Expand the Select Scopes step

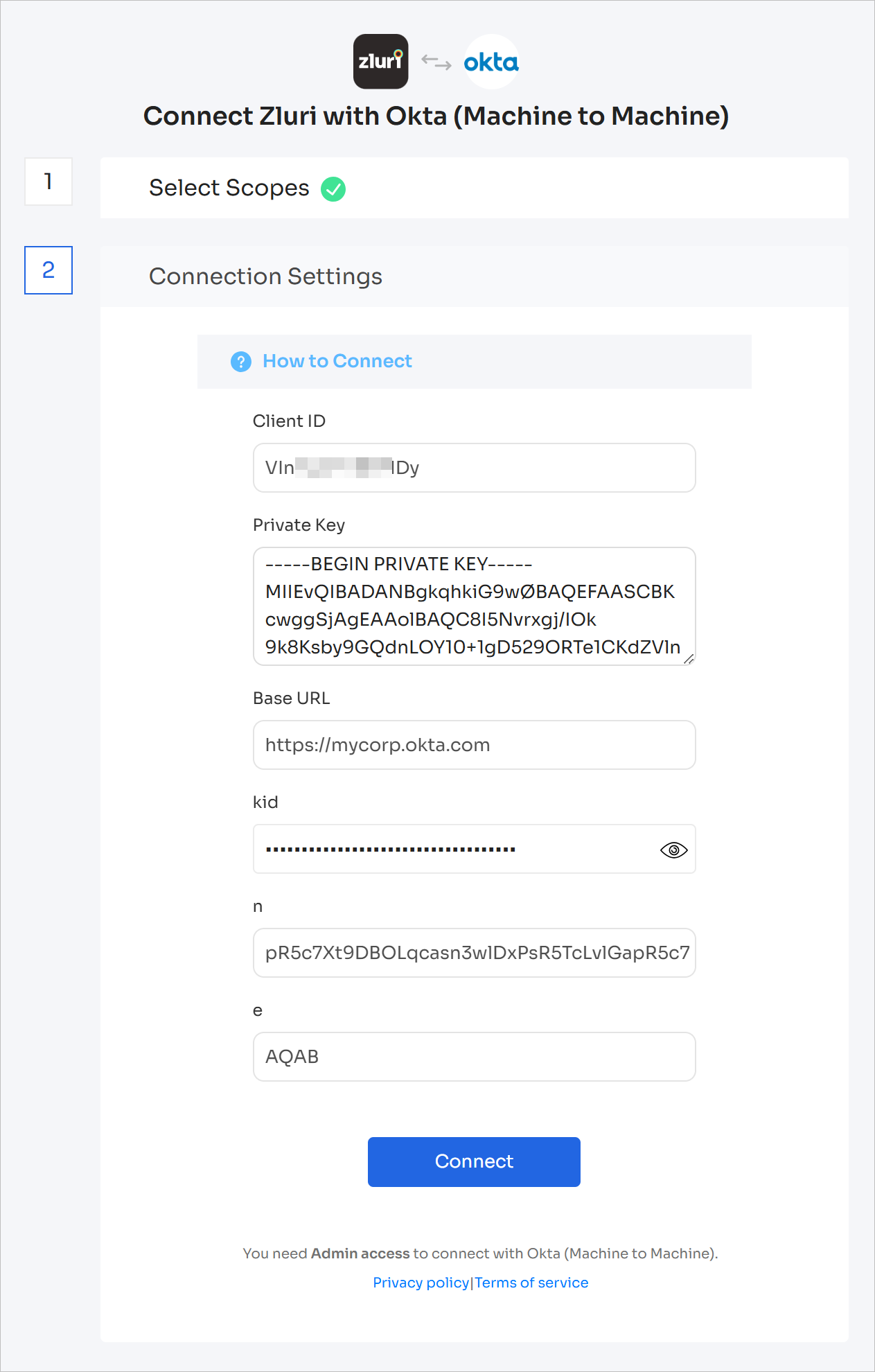475,188
